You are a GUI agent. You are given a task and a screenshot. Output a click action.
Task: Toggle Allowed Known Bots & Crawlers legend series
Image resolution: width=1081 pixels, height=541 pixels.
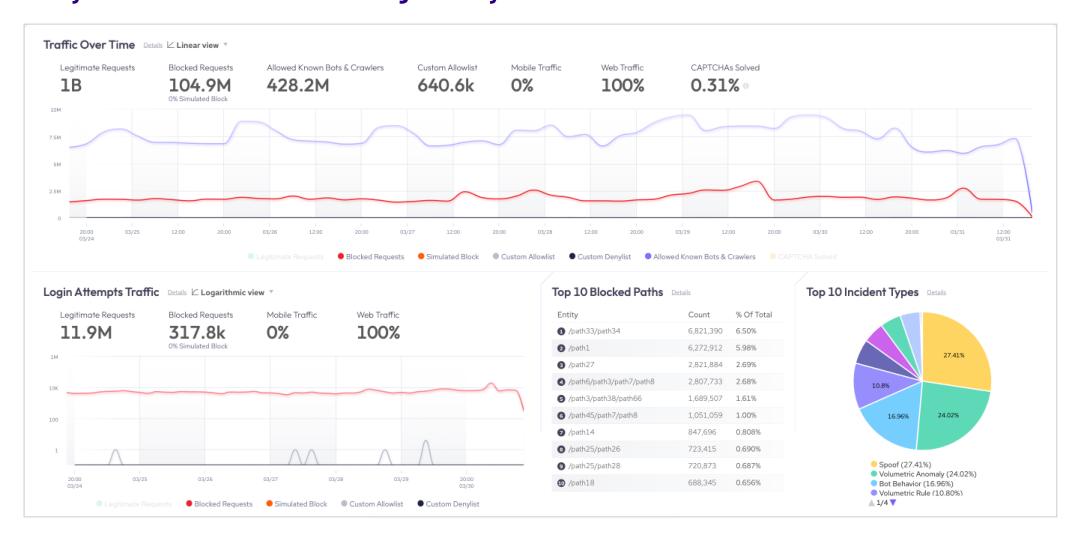(700, 256)
